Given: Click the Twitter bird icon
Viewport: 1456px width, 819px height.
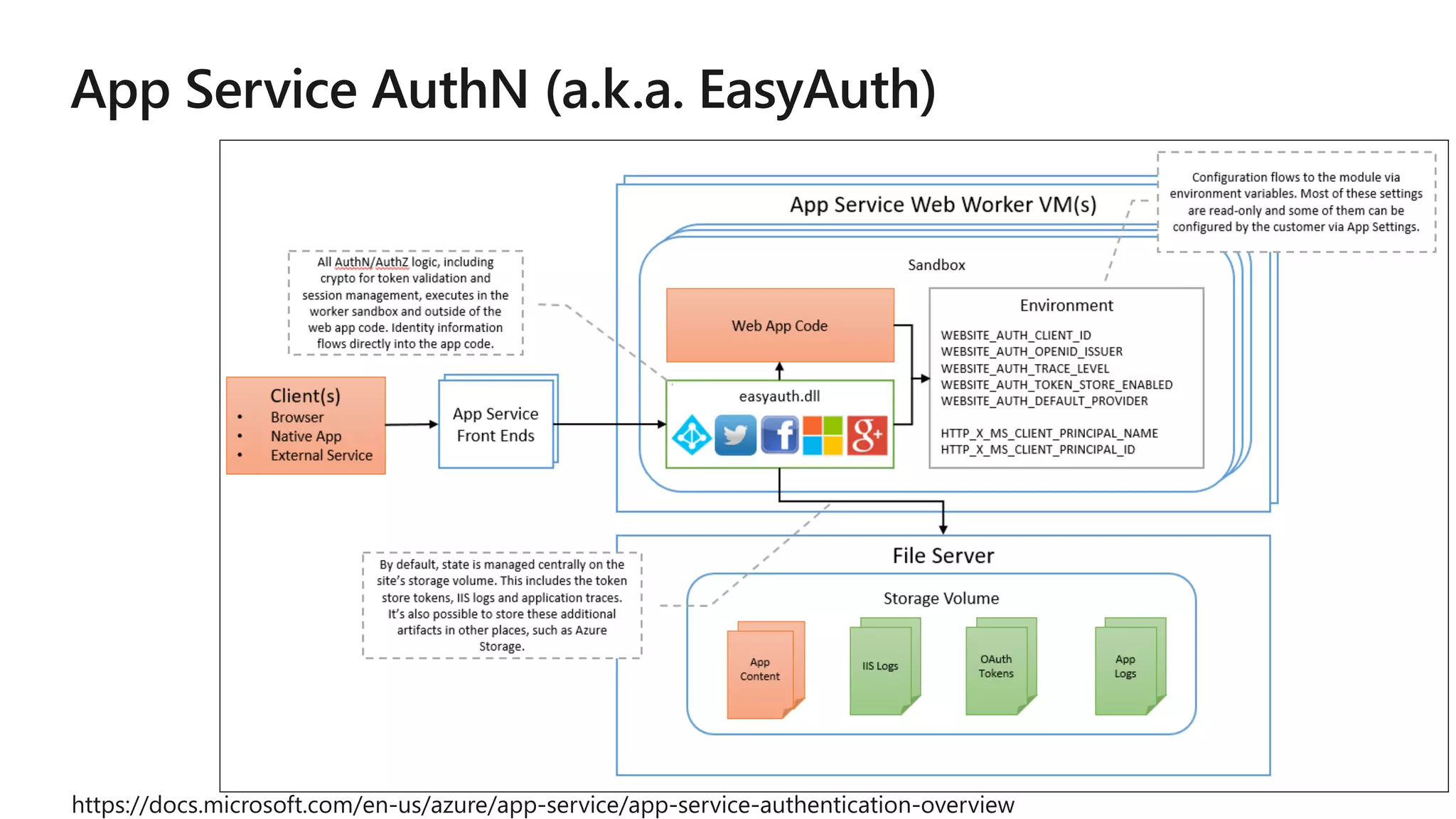Looking at the screenshot, I should (735, 435).
